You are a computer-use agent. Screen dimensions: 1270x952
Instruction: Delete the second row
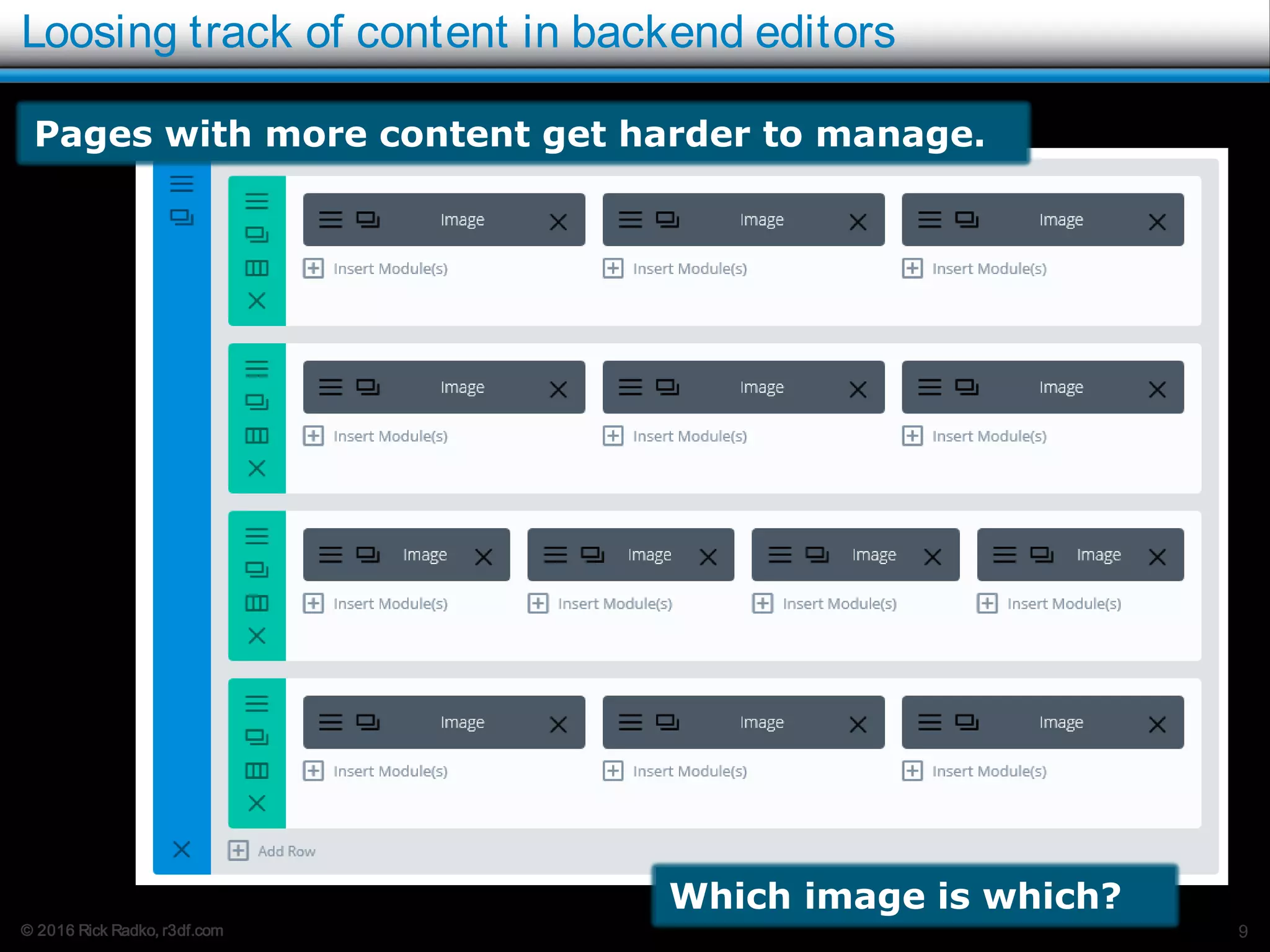257,468
